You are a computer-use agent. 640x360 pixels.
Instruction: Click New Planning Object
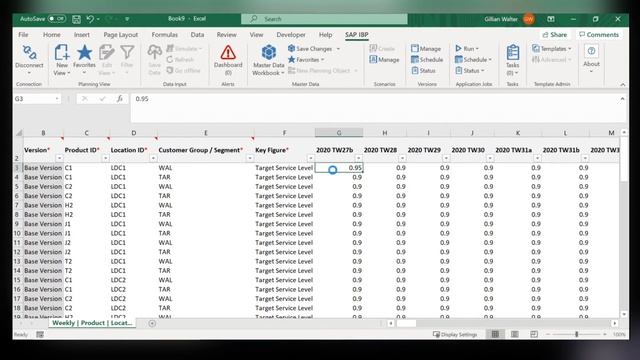coord(323,71)
